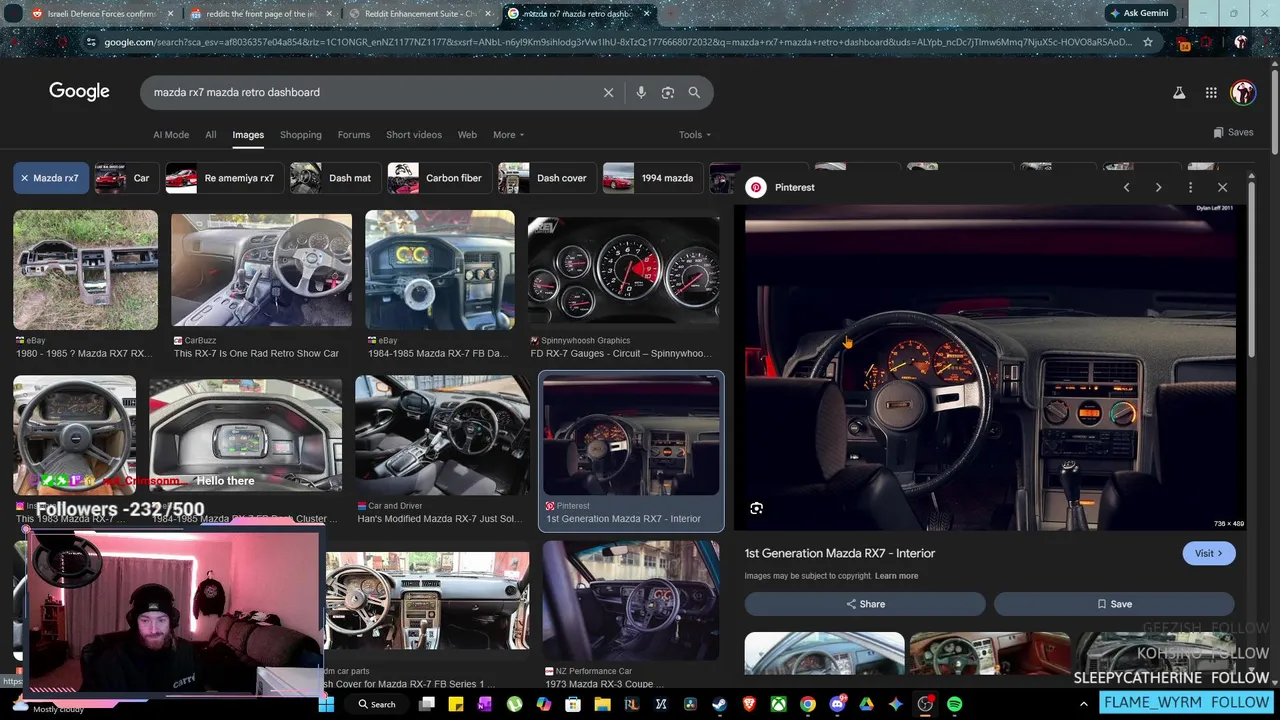1280x720 pixels.
Task: Show the next image in the preview panel
Action: pyautogui.click(x=1158, y=187)
